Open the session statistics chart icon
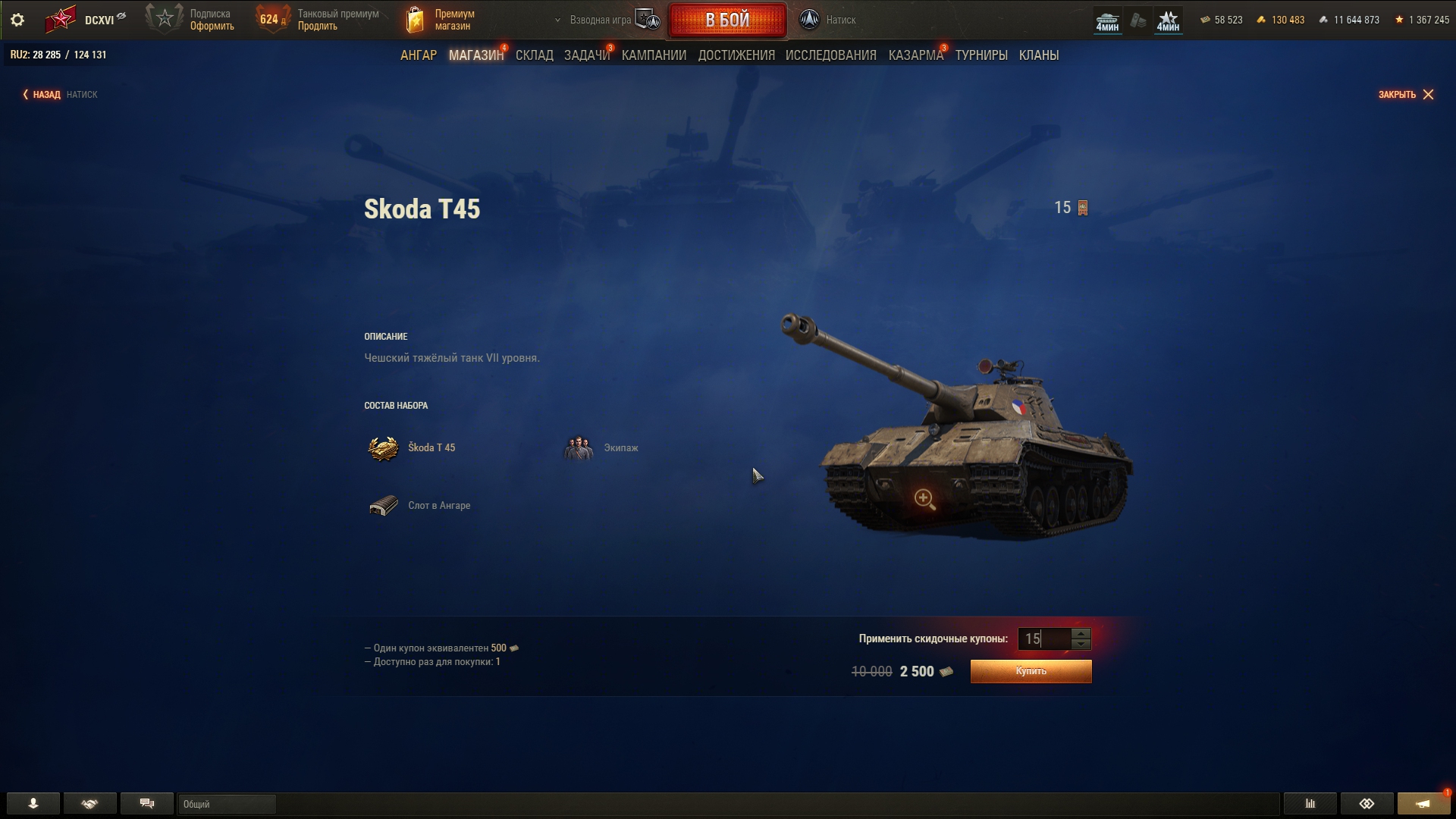The height and width of the screenshot is (819, 1456). [1310, 803]
